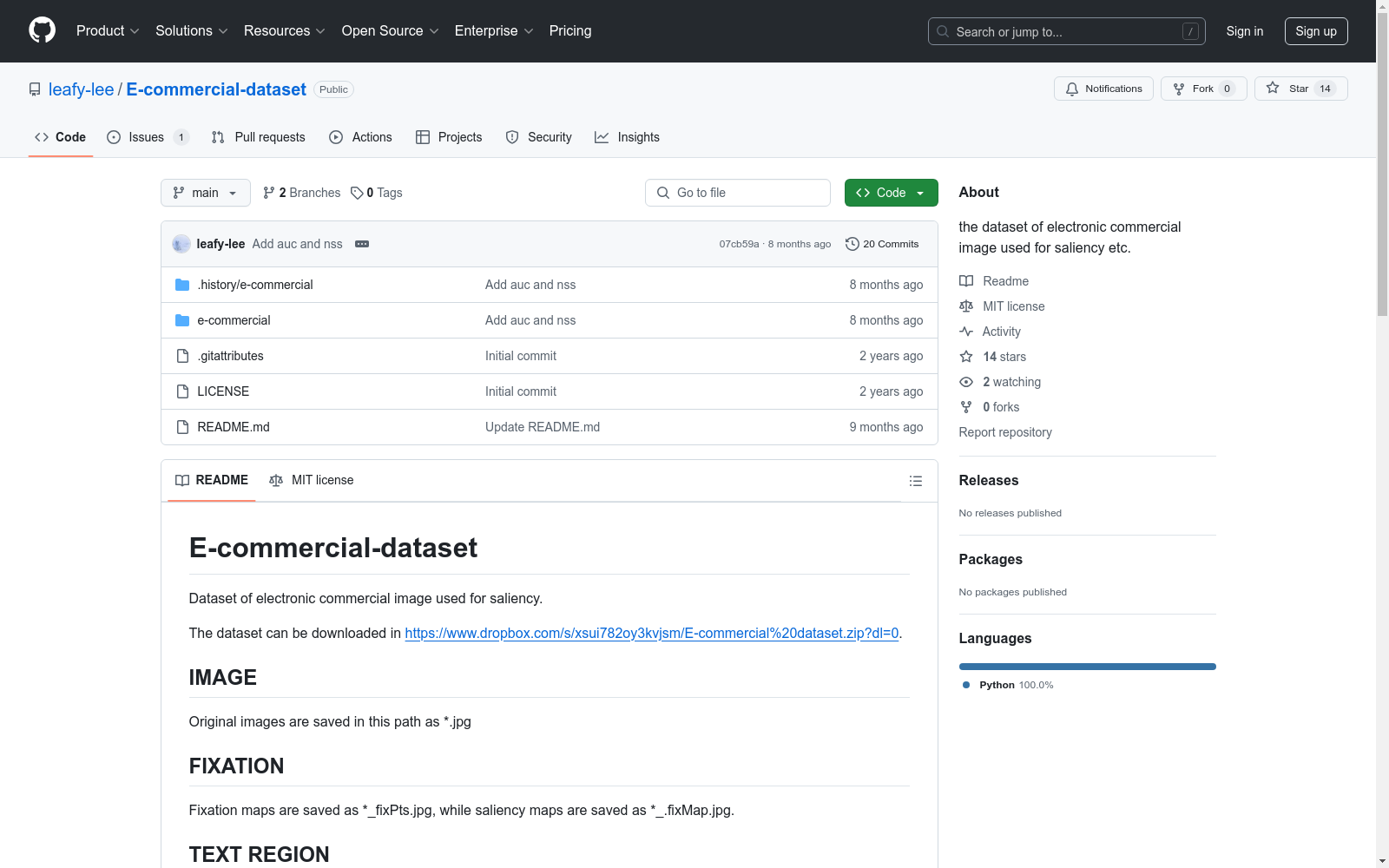Expand the Enterprise menu
The width and height of the screenshot is (1389, 868).
494,30
